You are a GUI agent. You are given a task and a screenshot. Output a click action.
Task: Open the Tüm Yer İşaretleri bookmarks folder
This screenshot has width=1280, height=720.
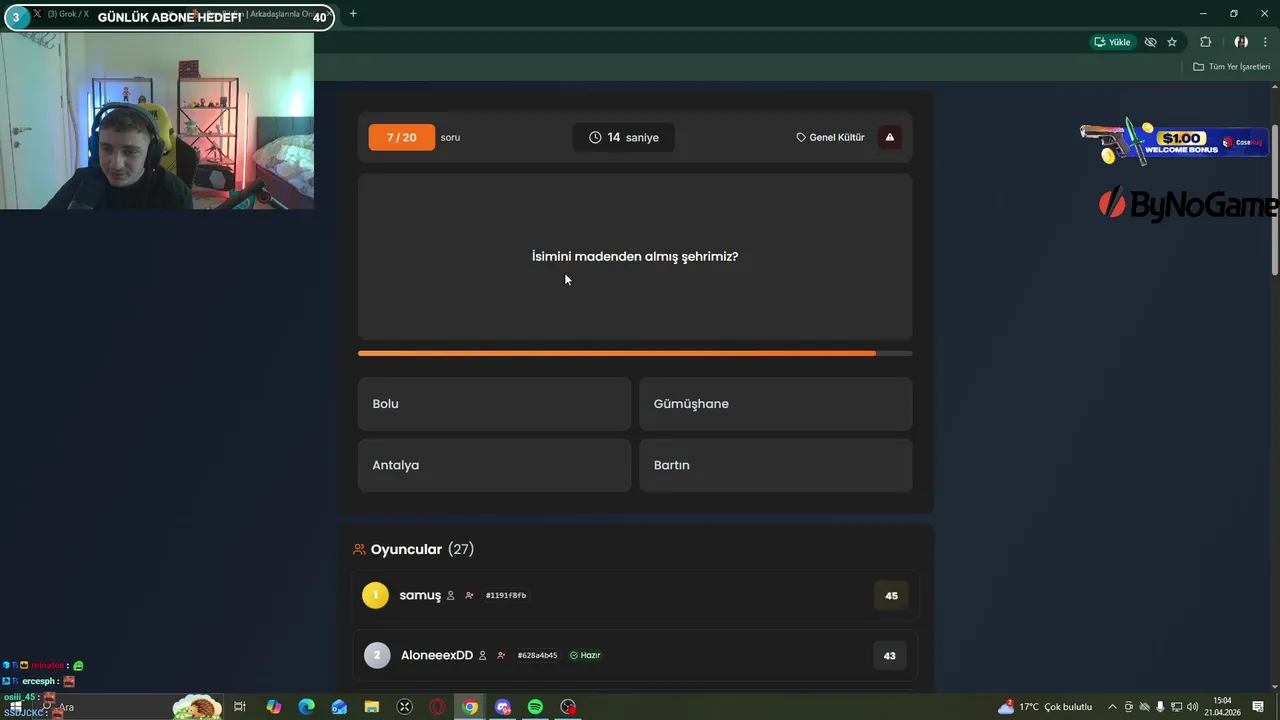[x=1232, y=67]
